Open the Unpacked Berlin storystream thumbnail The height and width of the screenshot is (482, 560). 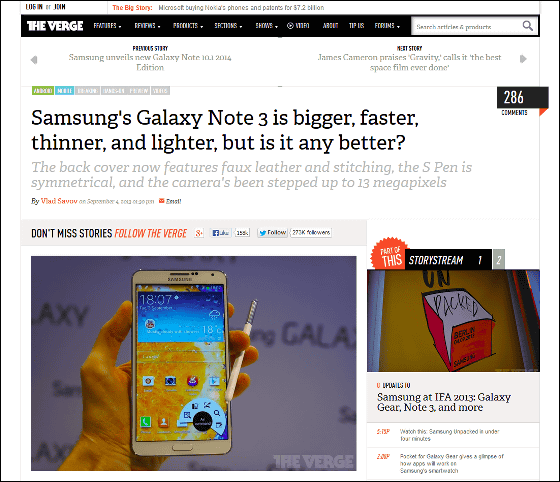[x=453, y=321]
